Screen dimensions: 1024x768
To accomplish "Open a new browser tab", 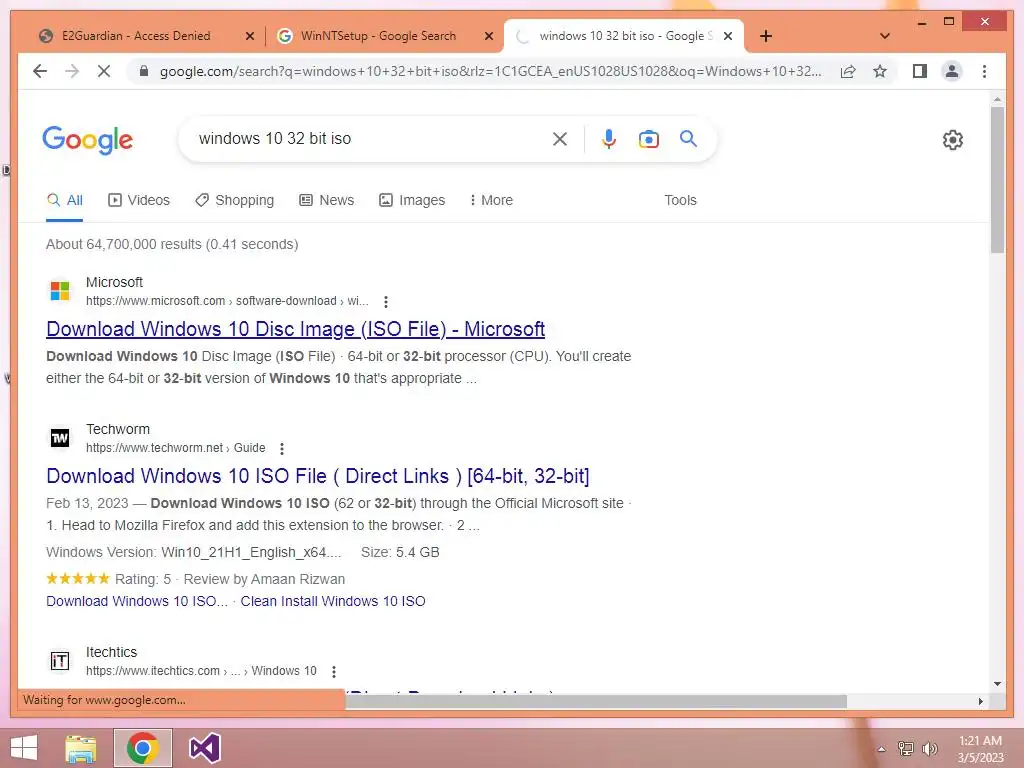I will coord(766,36).
